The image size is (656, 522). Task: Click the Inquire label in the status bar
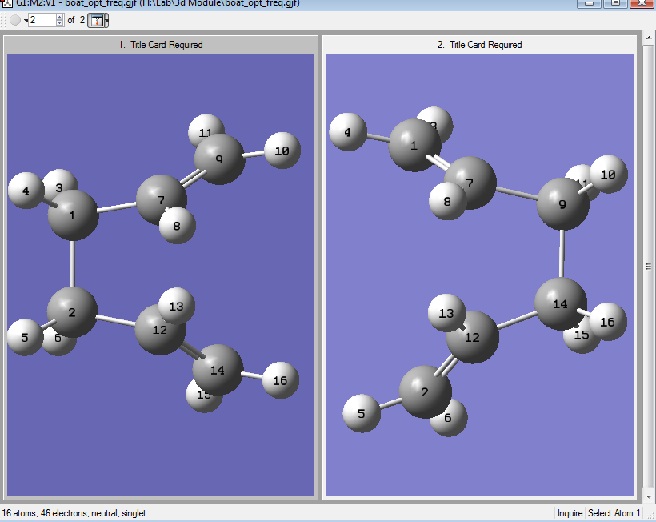pos(569,513)
